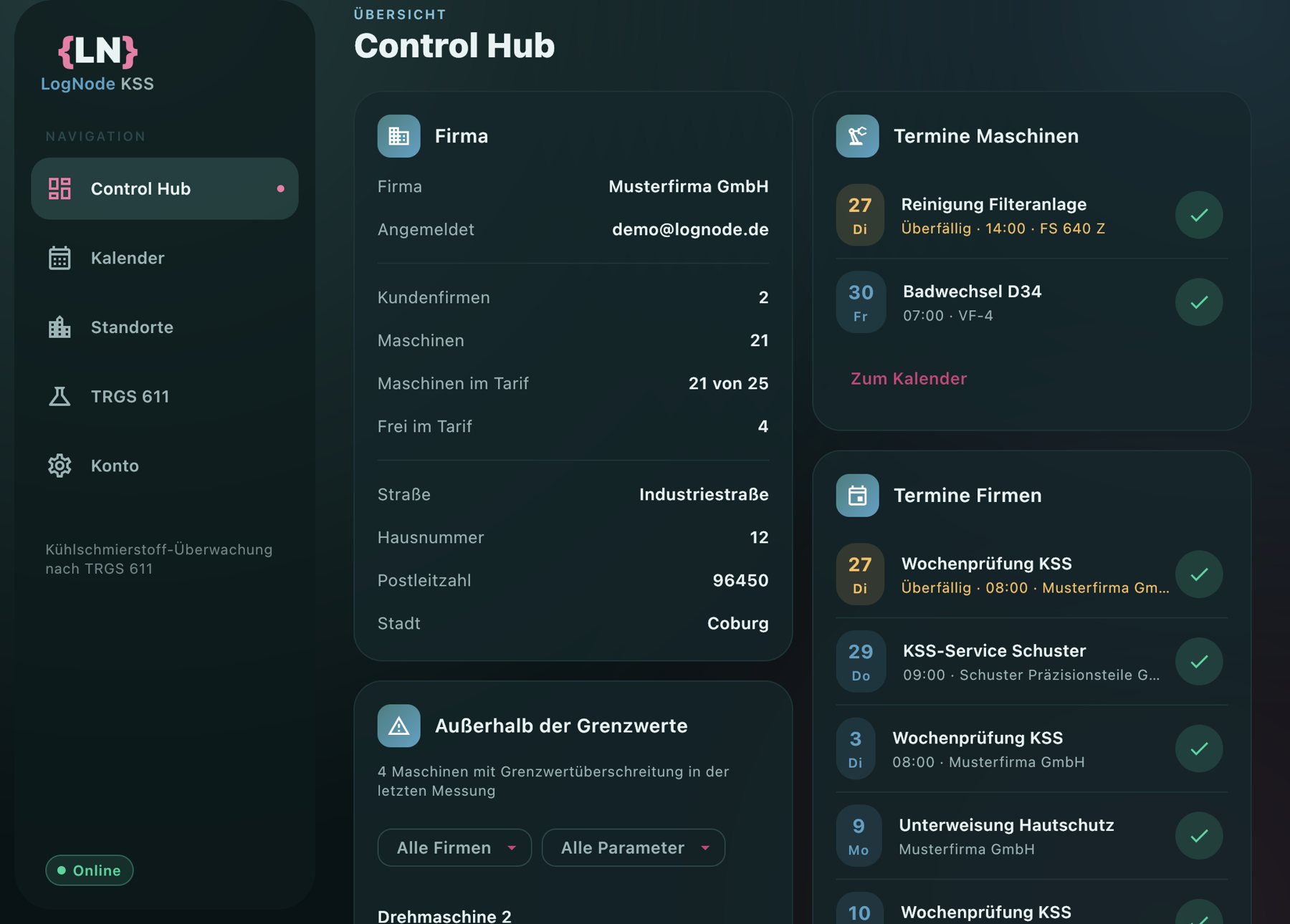Check off KSS-Service Schuster appointment
The height and width of the screenshot is (924, 1290).
coord(1199,662)
